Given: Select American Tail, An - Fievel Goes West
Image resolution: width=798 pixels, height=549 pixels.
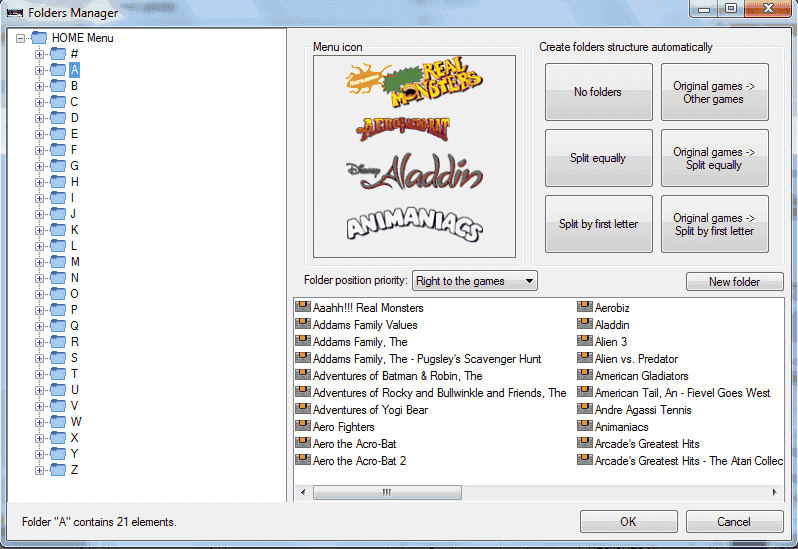Looking at the screenshot, I should (x=682, y=393).
